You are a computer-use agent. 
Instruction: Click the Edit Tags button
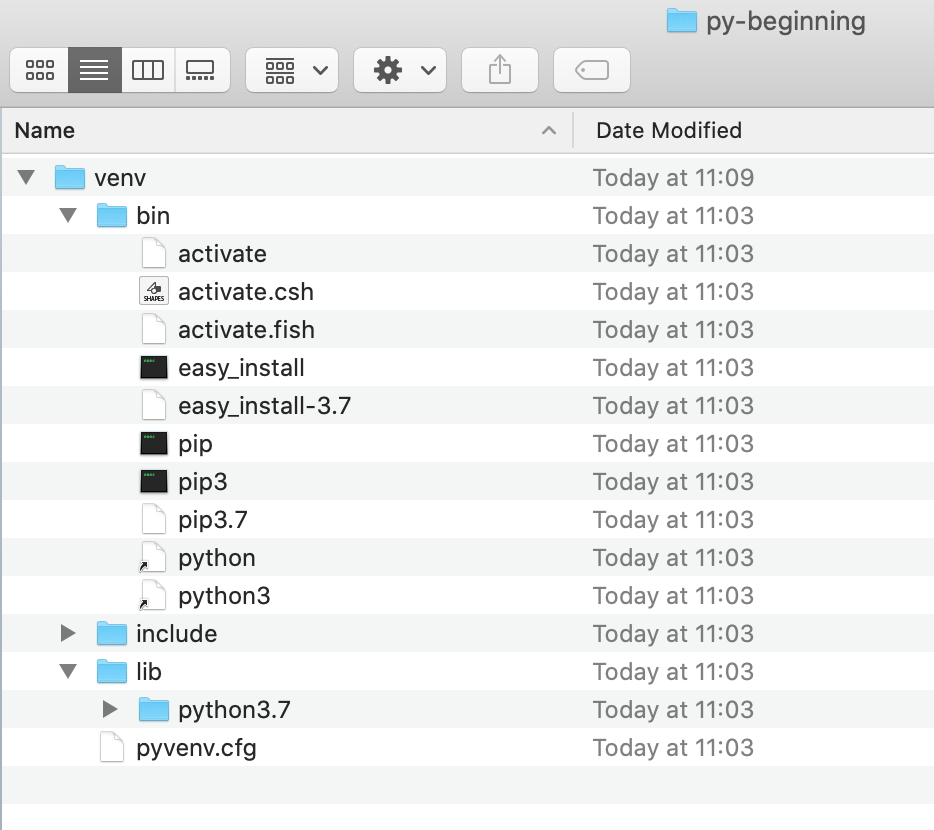591,70
